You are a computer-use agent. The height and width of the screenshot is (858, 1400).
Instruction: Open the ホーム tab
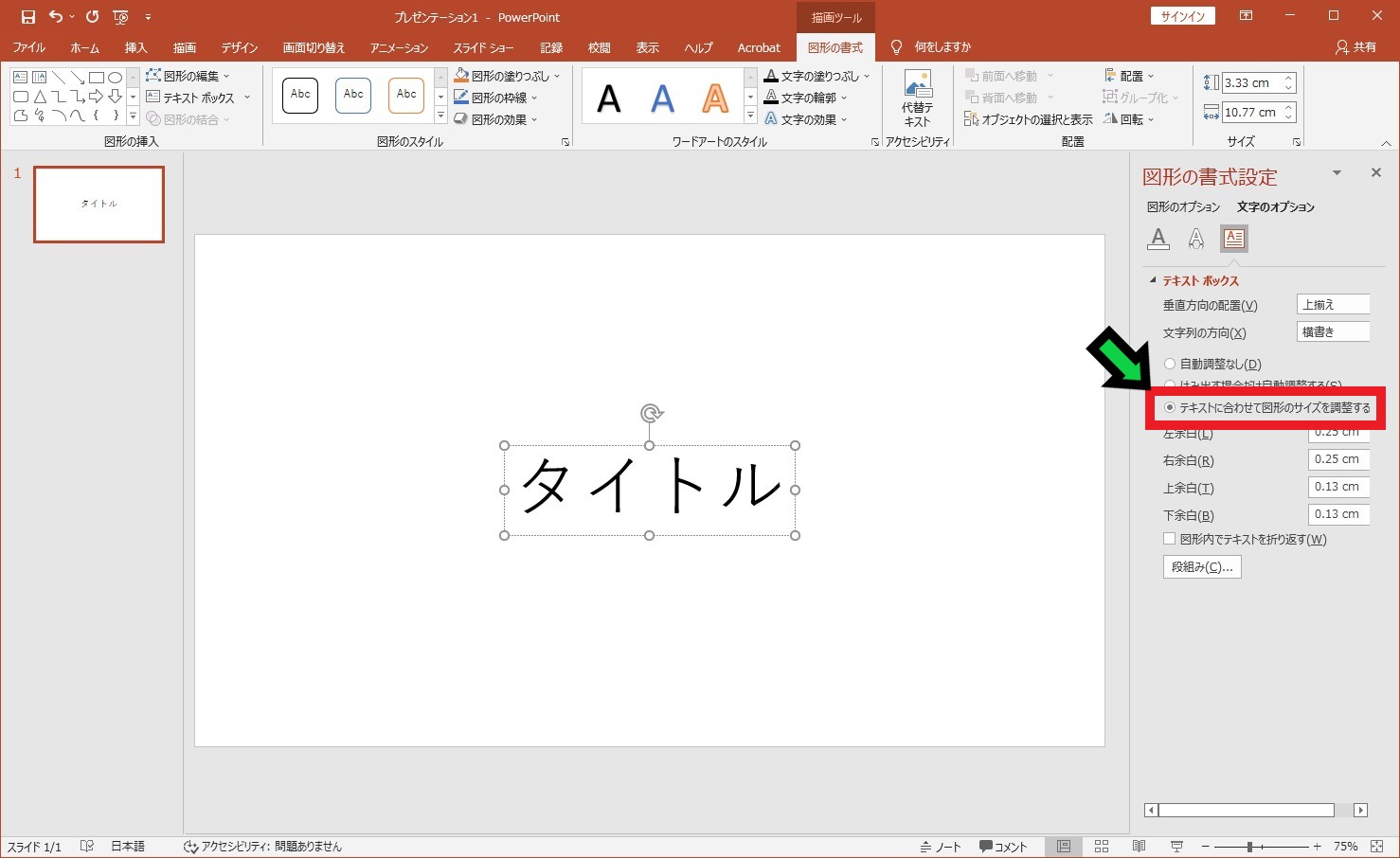click(x=84, y=47)
